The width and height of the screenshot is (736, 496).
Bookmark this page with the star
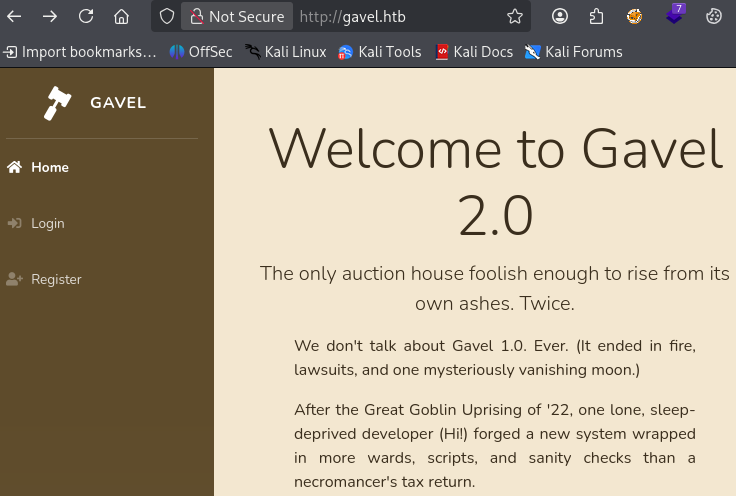pos(515,16)
